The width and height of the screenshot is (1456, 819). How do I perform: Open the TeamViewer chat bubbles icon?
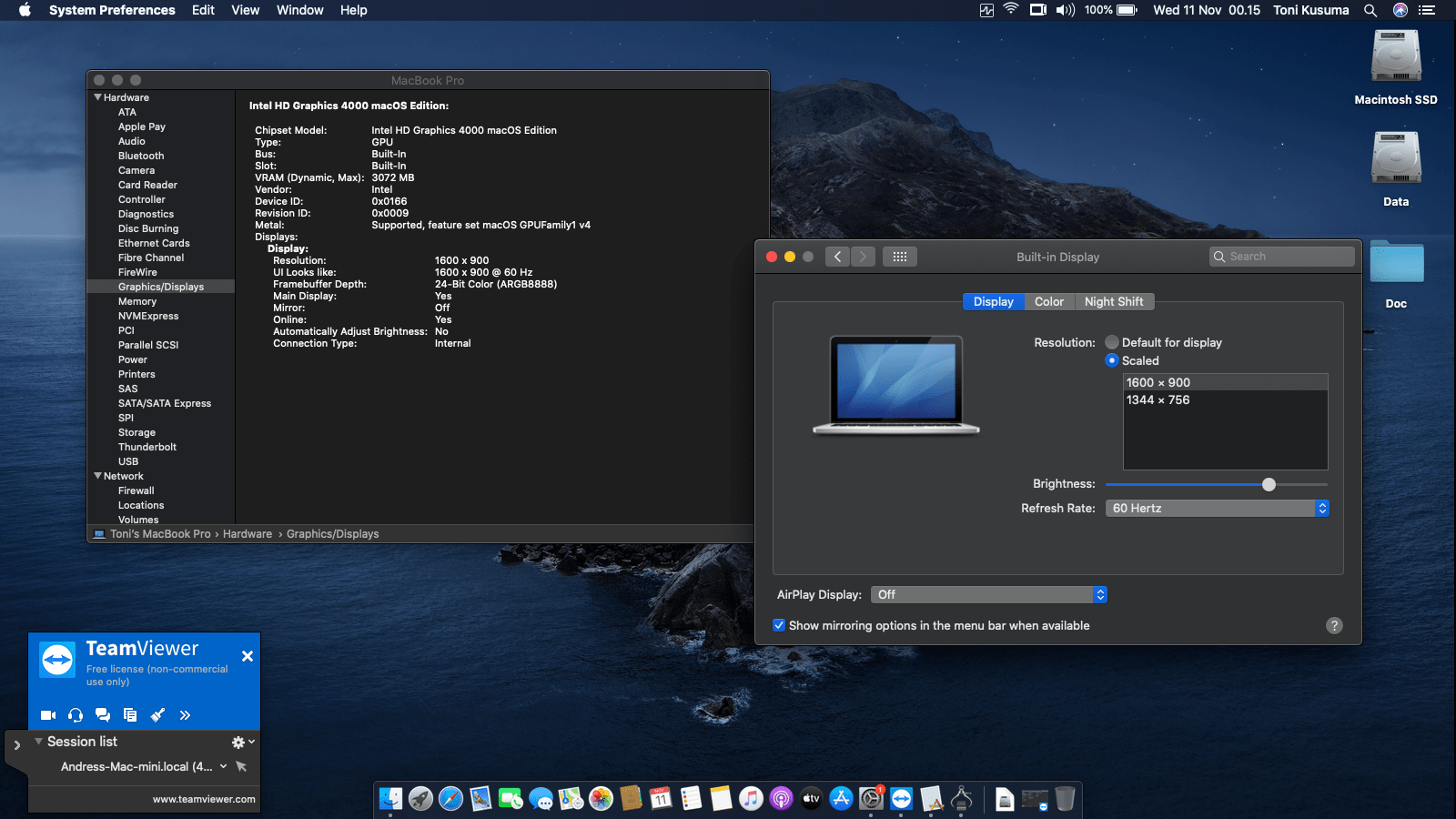103,715
